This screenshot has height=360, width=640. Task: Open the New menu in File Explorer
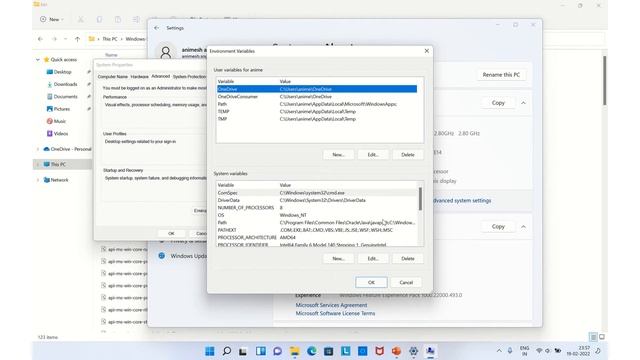[52, 19]
